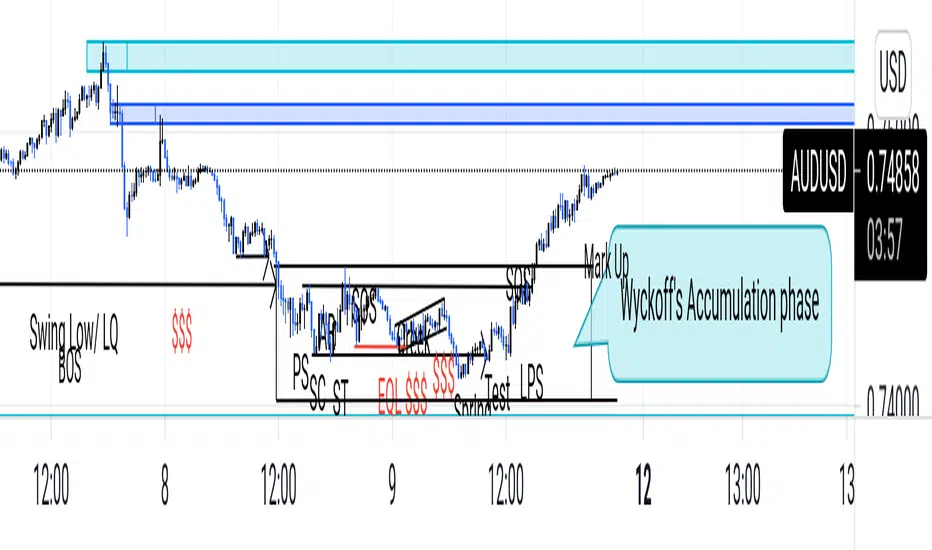Select the LPS annotation label

click(531, 382)
